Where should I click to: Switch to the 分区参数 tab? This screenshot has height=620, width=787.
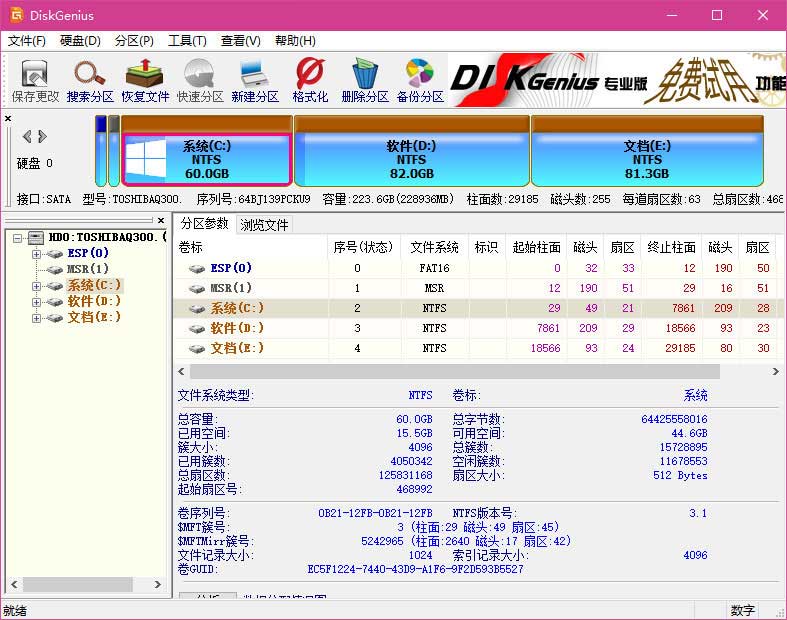click(204, 223)
